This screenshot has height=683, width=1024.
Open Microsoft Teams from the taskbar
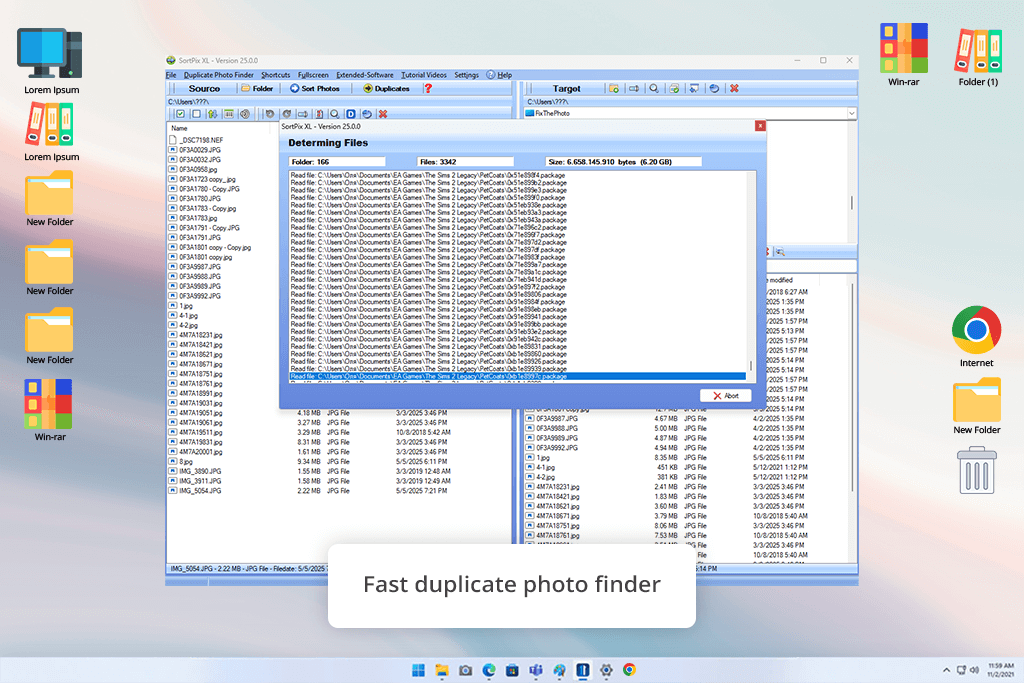coord(536,670)
